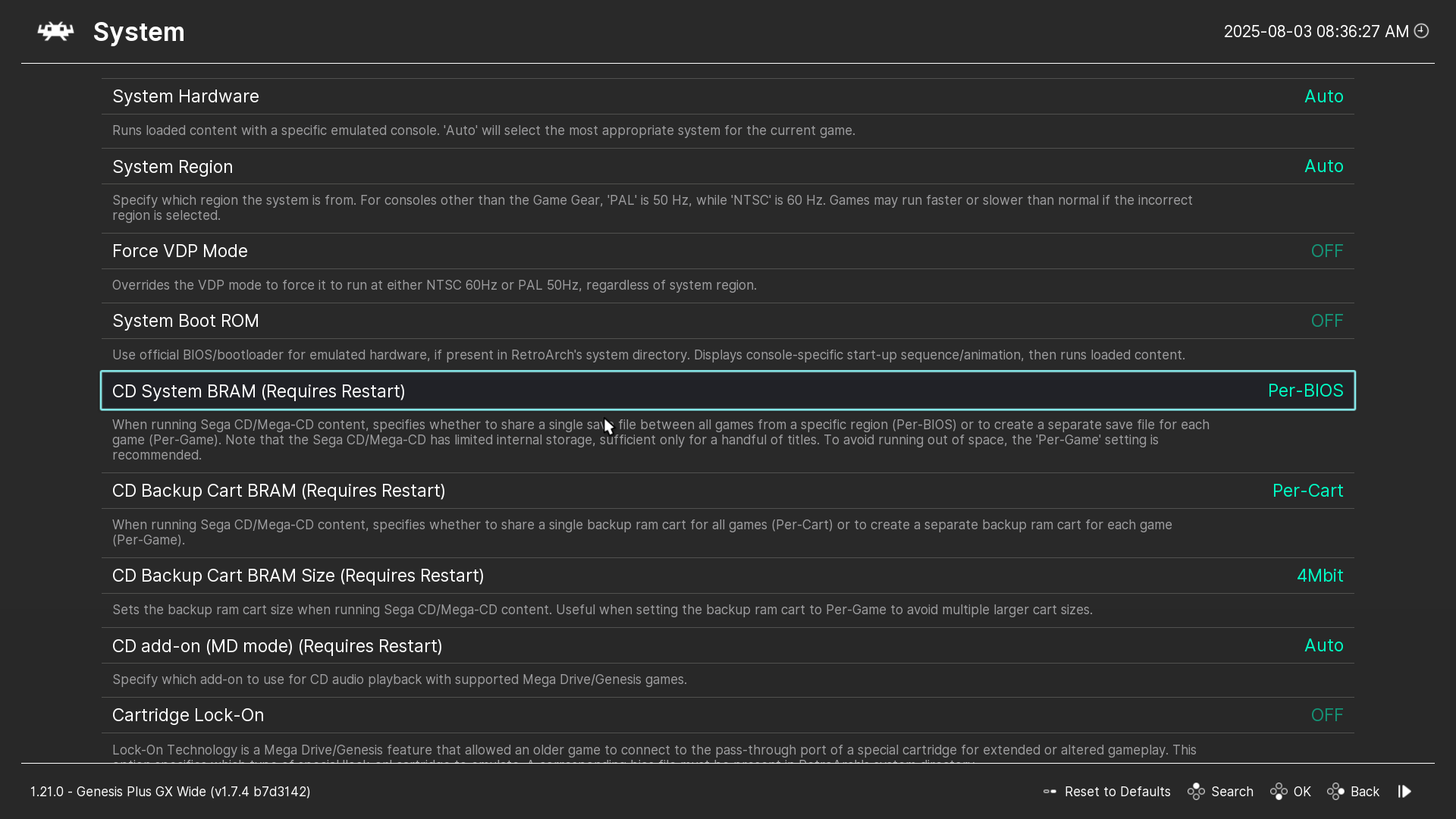Click the Reset to Defaults label
Image resolution: width=1456 pixels, height=819 pixels.
tap(1118, 792)
